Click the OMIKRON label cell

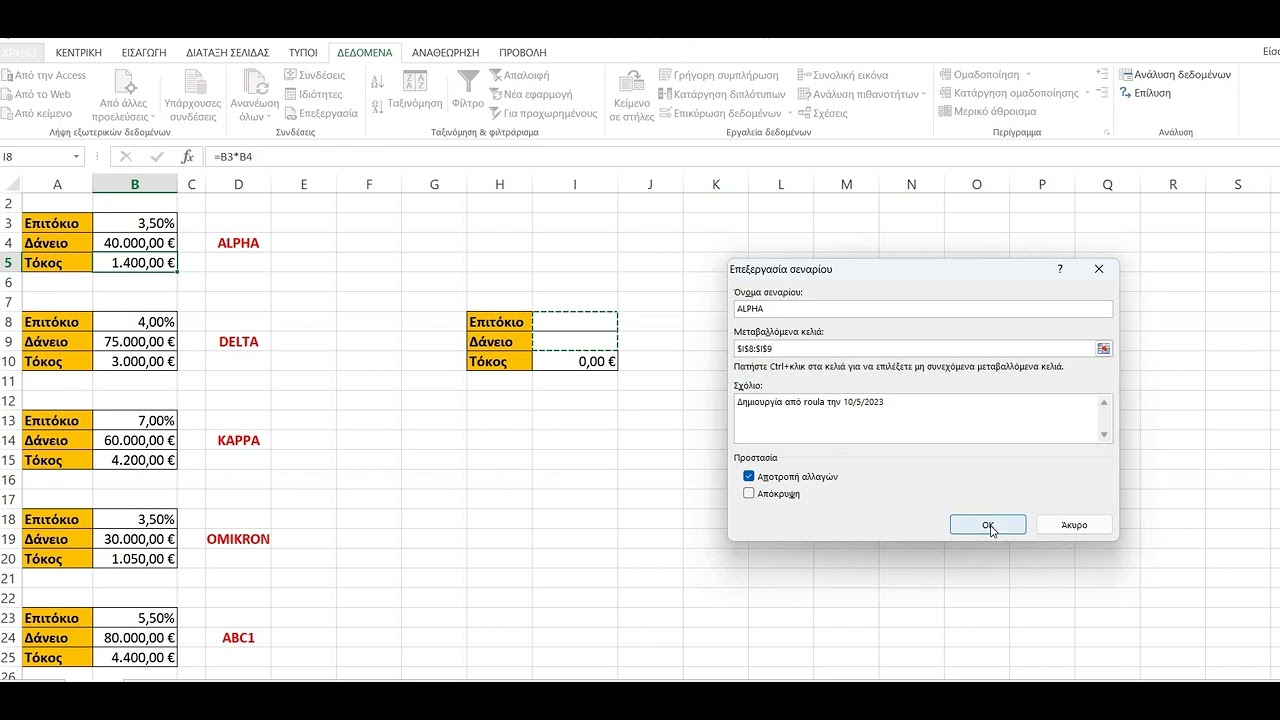[x=238, y=539]
